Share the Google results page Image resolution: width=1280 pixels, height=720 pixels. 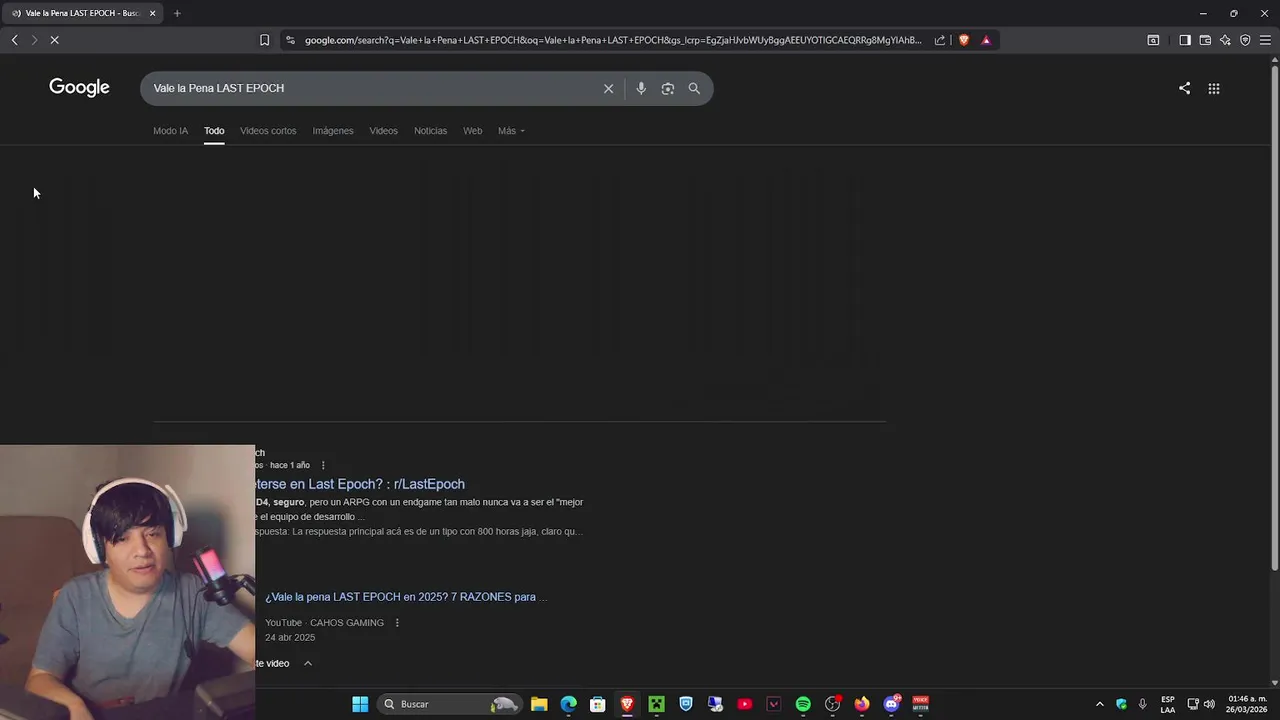click(x=1184, y=88)
